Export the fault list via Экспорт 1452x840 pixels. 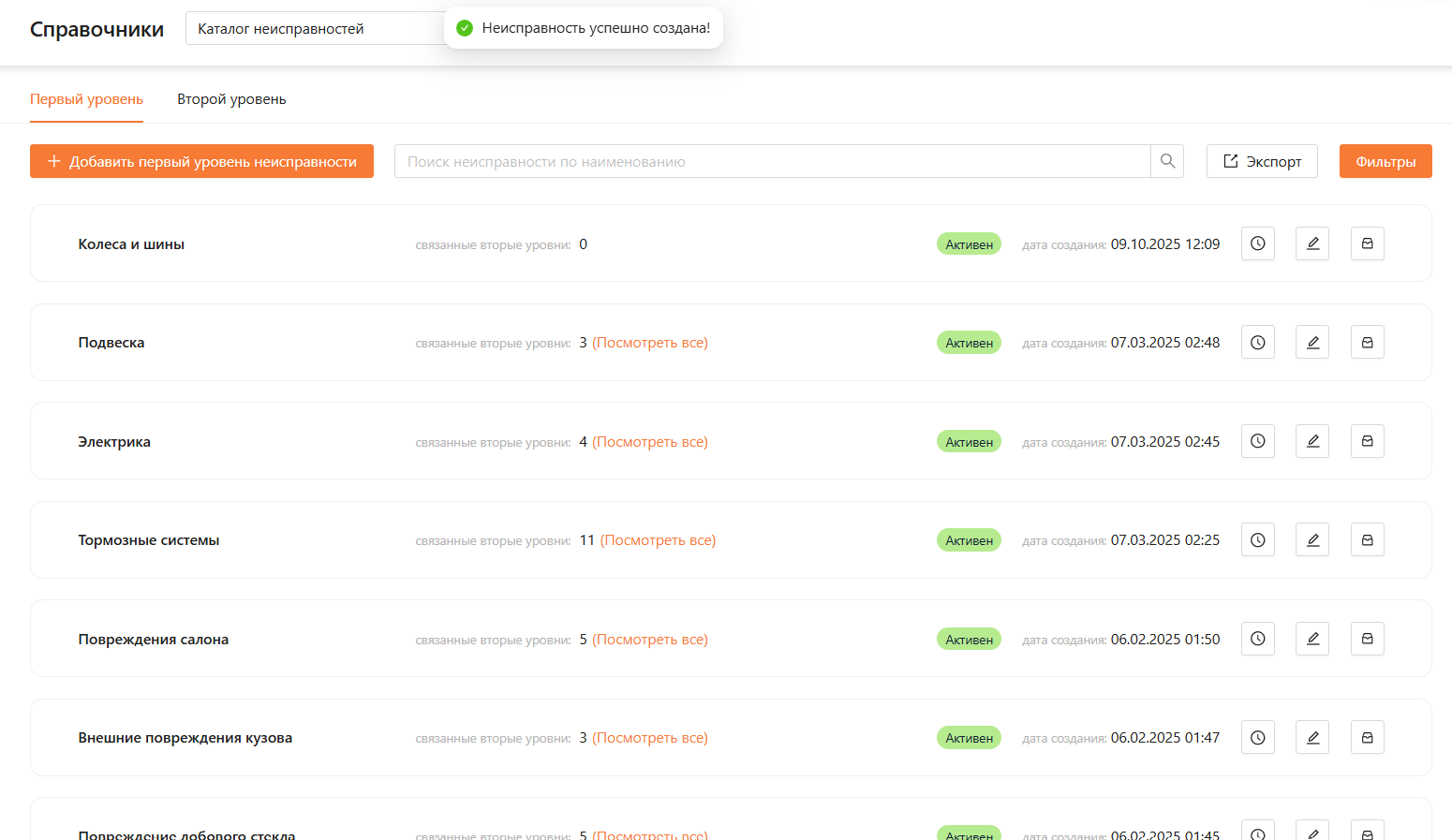pyautogui.click(x=1261, y=161)
